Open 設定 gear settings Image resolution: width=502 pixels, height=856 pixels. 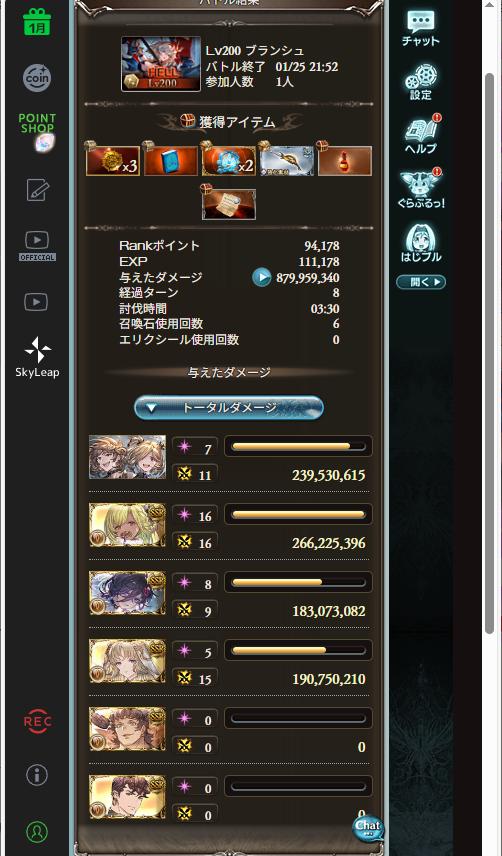(420, 82)
